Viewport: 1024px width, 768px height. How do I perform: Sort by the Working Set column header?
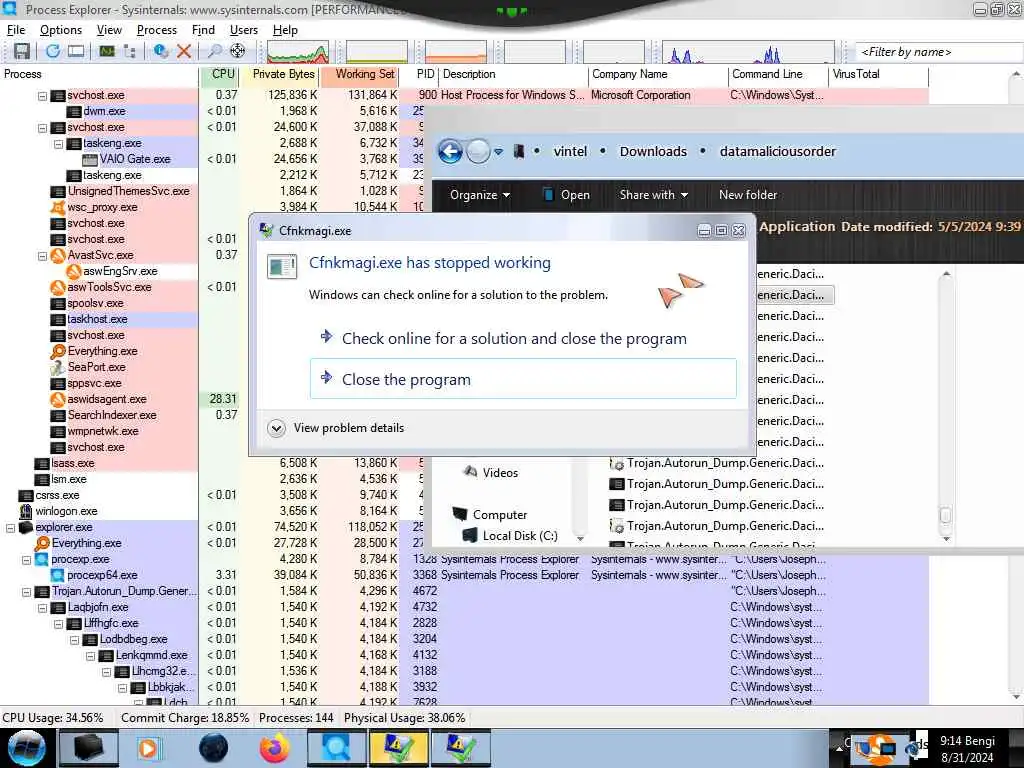(x=359, y=74)
